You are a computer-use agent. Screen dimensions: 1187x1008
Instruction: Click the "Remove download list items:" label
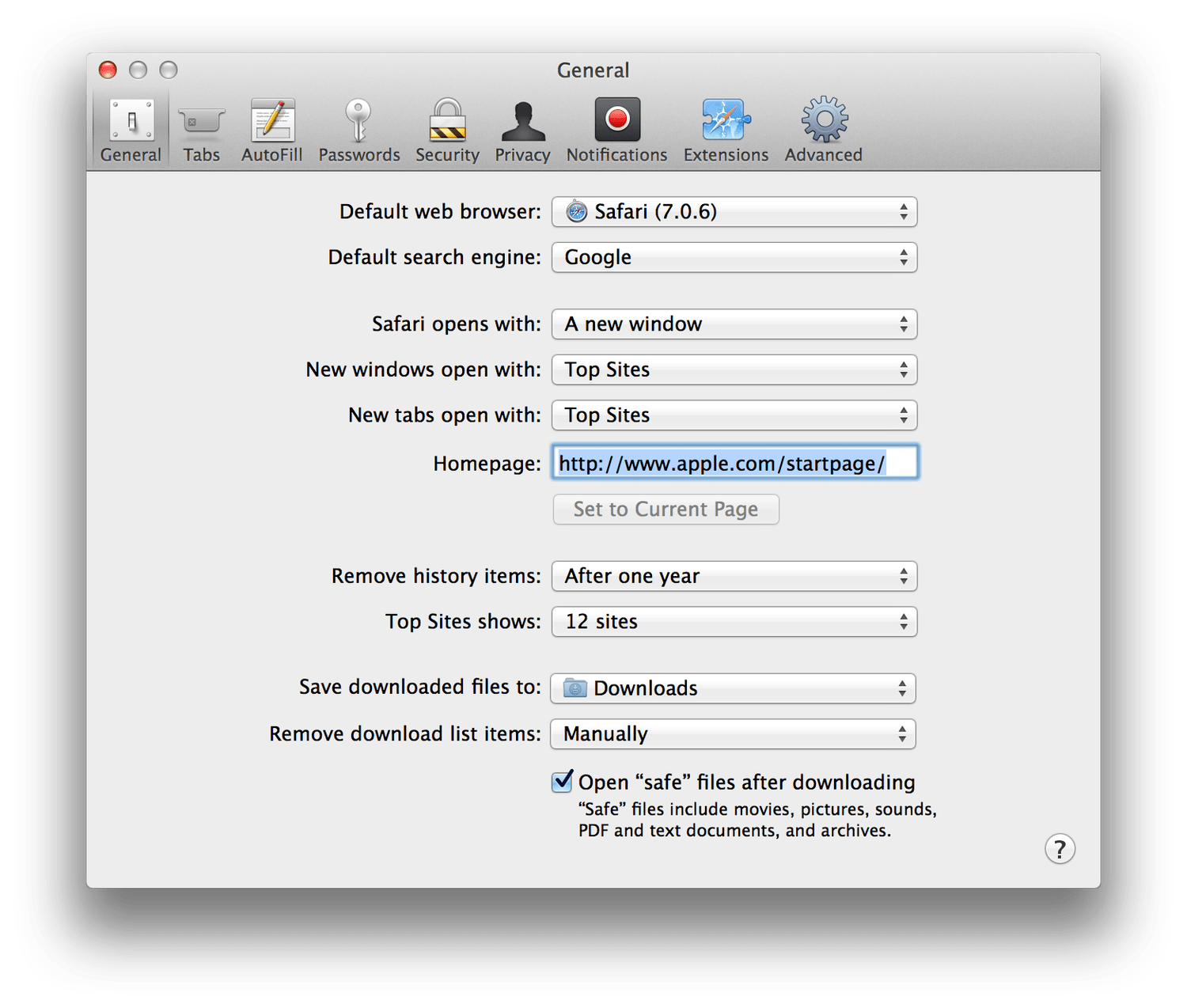coord(405,734)
